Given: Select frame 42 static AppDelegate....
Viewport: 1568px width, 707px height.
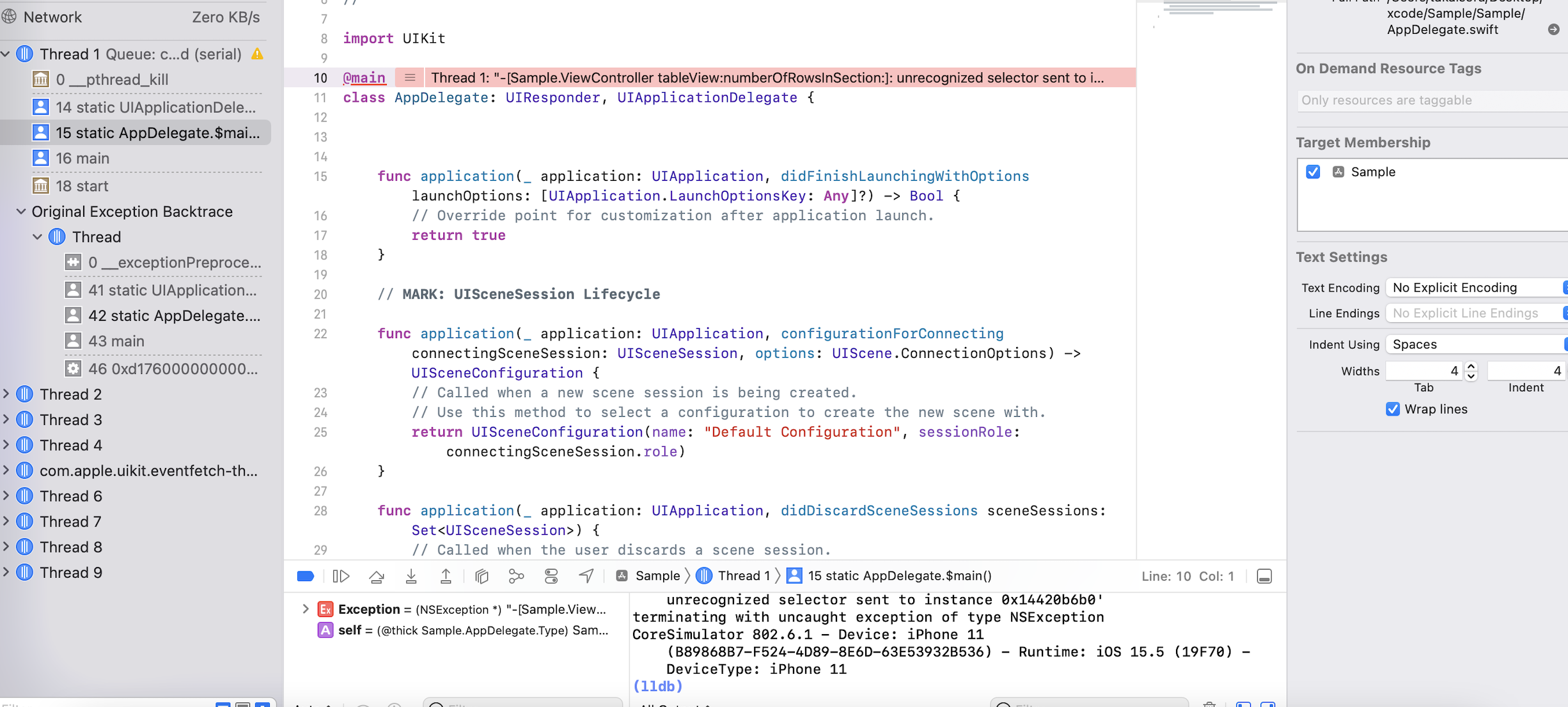Looking at the screenshot, I should (x=136, y=316).
